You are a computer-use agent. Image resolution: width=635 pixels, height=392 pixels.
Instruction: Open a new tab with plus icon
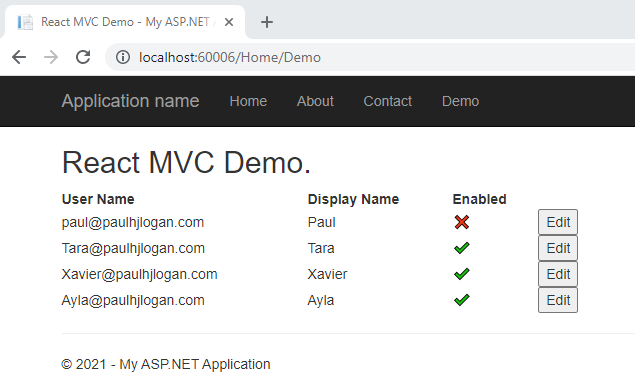click(266, 22)
